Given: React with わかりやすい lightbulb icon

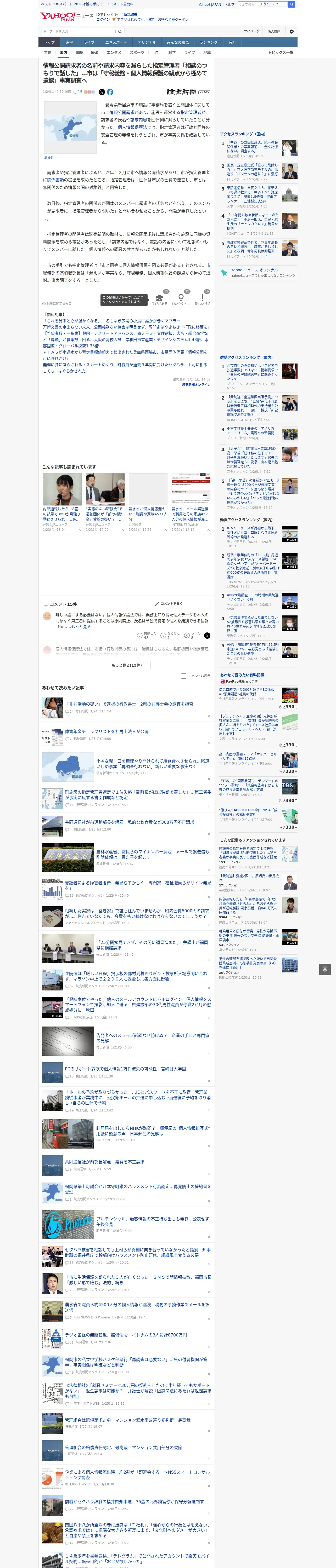Looking at the screenshot, I should pyautogui.click(x=181, y=298).
